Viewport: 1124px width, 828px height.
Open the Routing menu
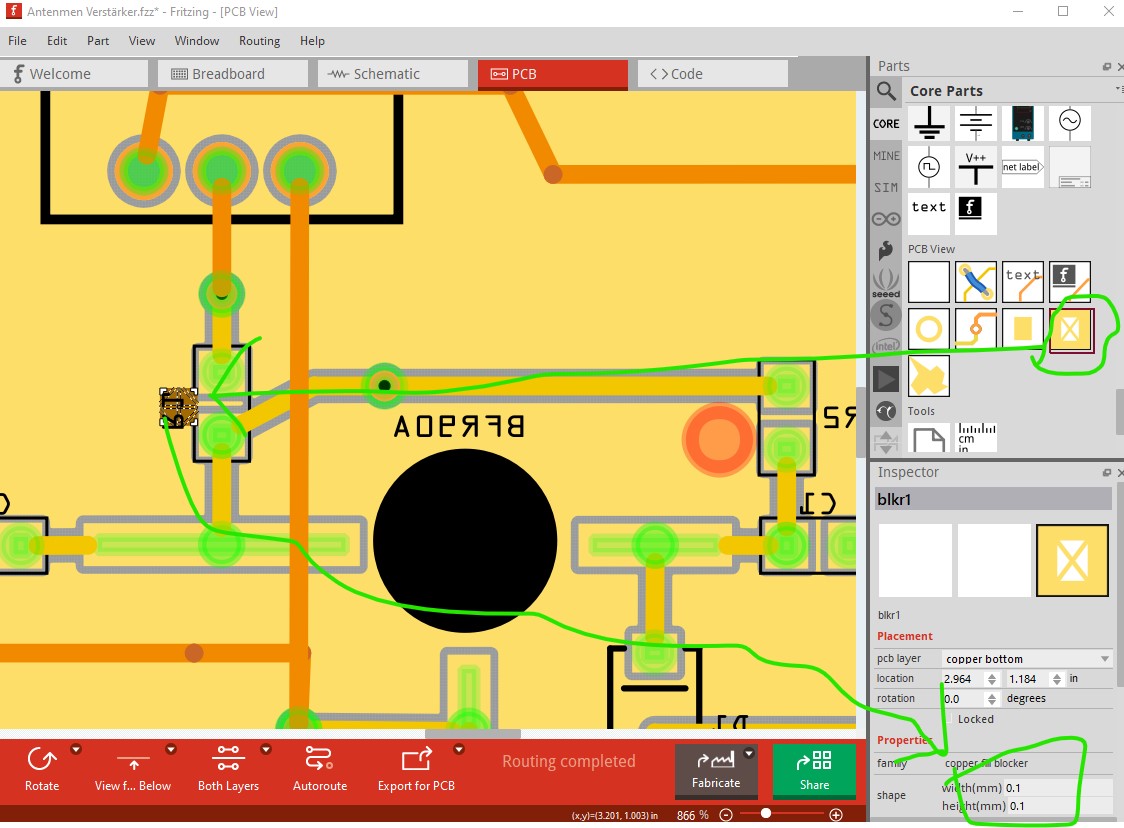pos(259,41)
